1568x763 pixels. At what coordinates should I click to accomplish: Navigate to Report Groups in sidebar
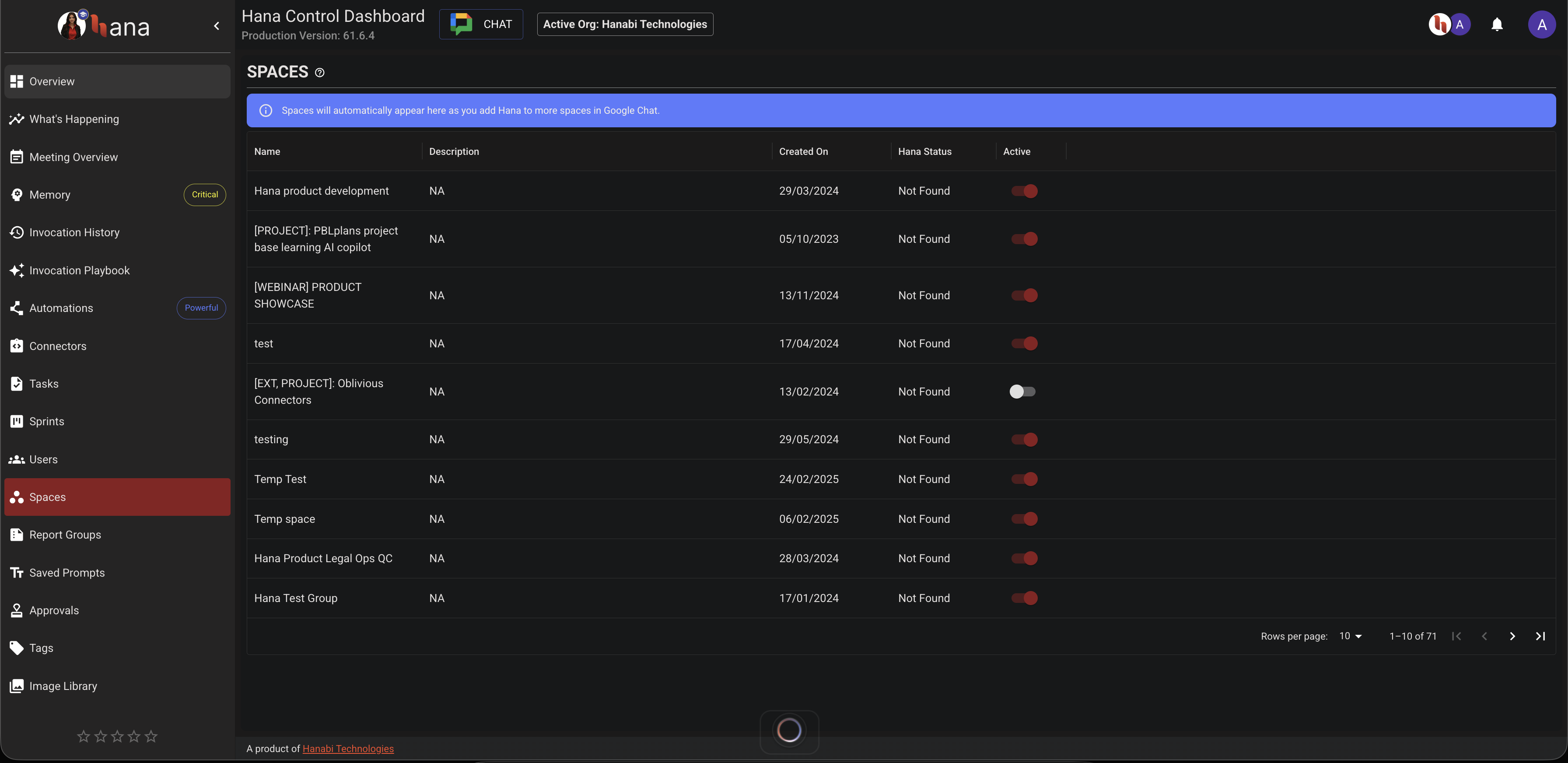tap(65, 535)
